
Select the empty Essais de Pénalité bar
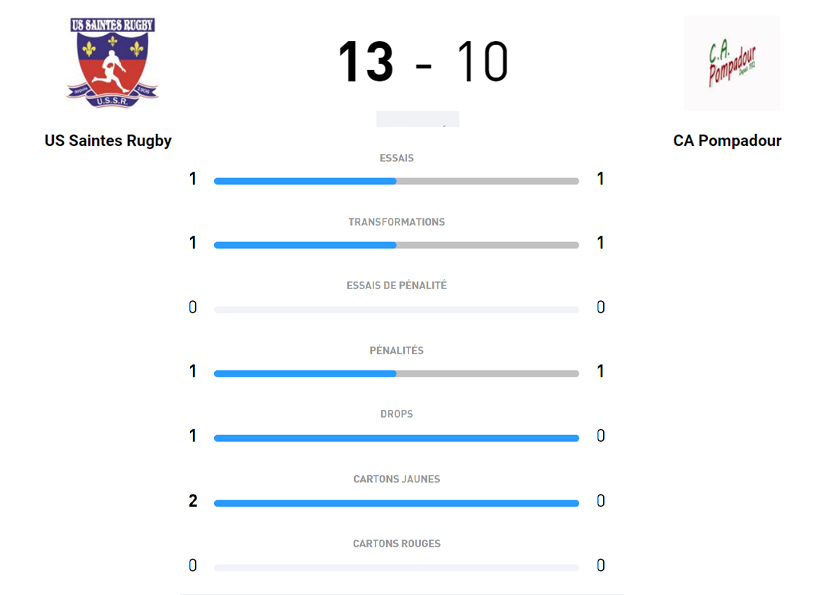pyautogui.click(x=396, y=310)
